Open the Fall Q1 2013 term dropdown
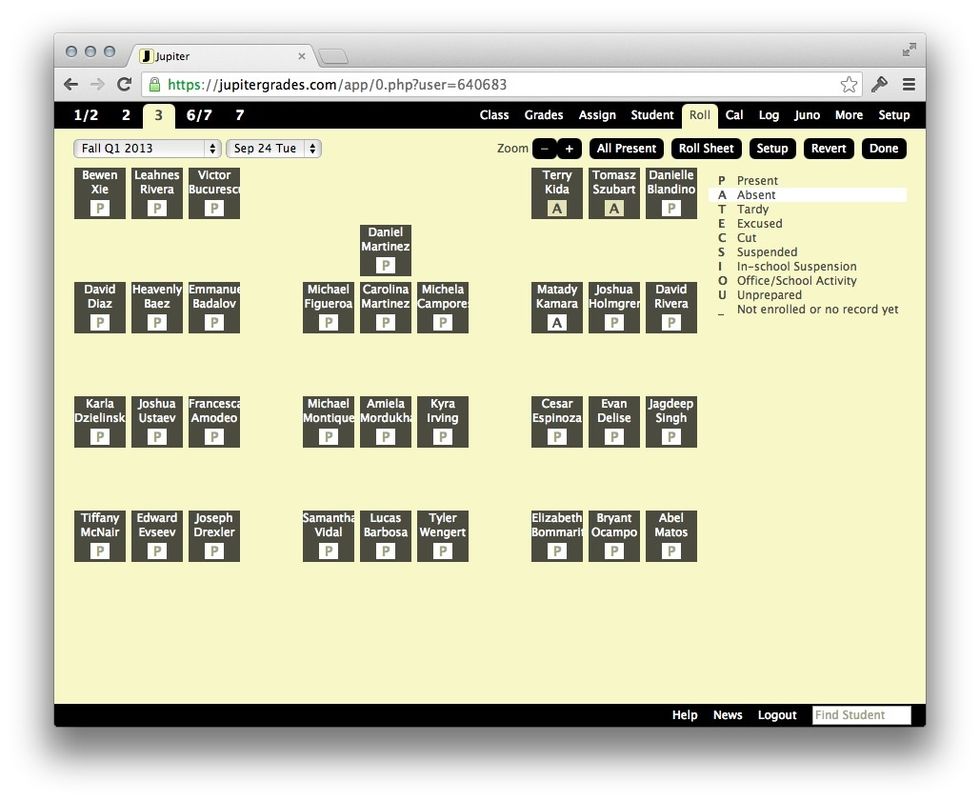 147,149
